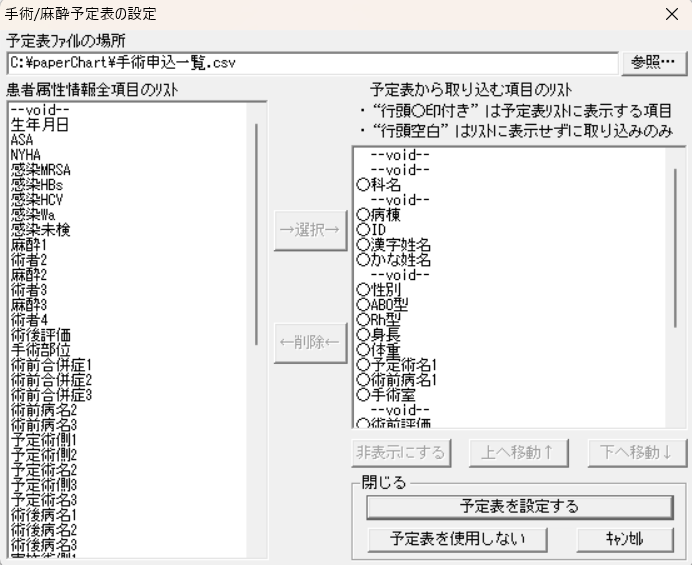Click the 参照… browse button
The width and height of the screenshot is (692, 565).
653,62
